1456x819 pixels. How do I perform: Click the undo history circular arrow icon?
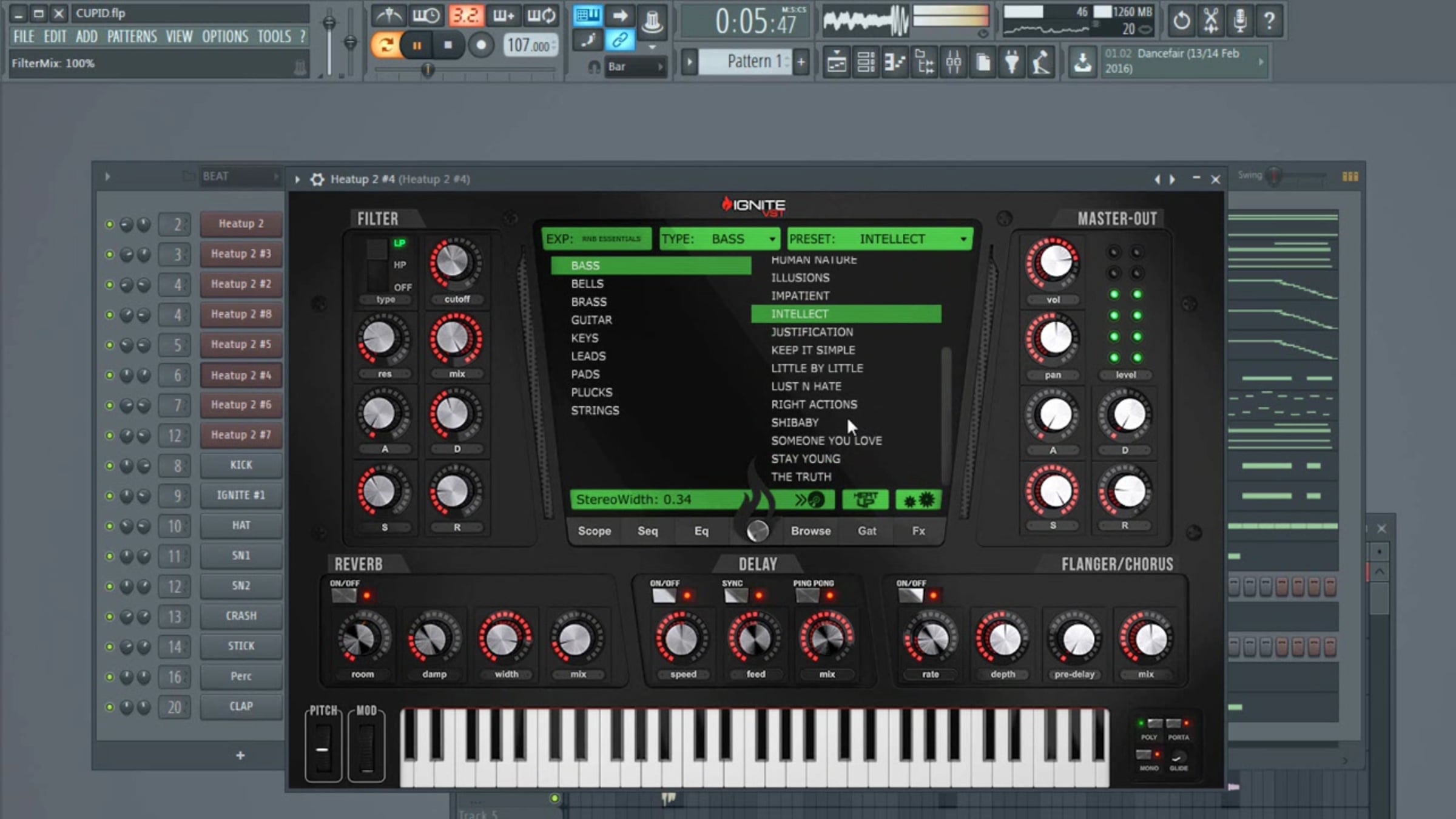pyautogui.click(x=1181, y=21)
